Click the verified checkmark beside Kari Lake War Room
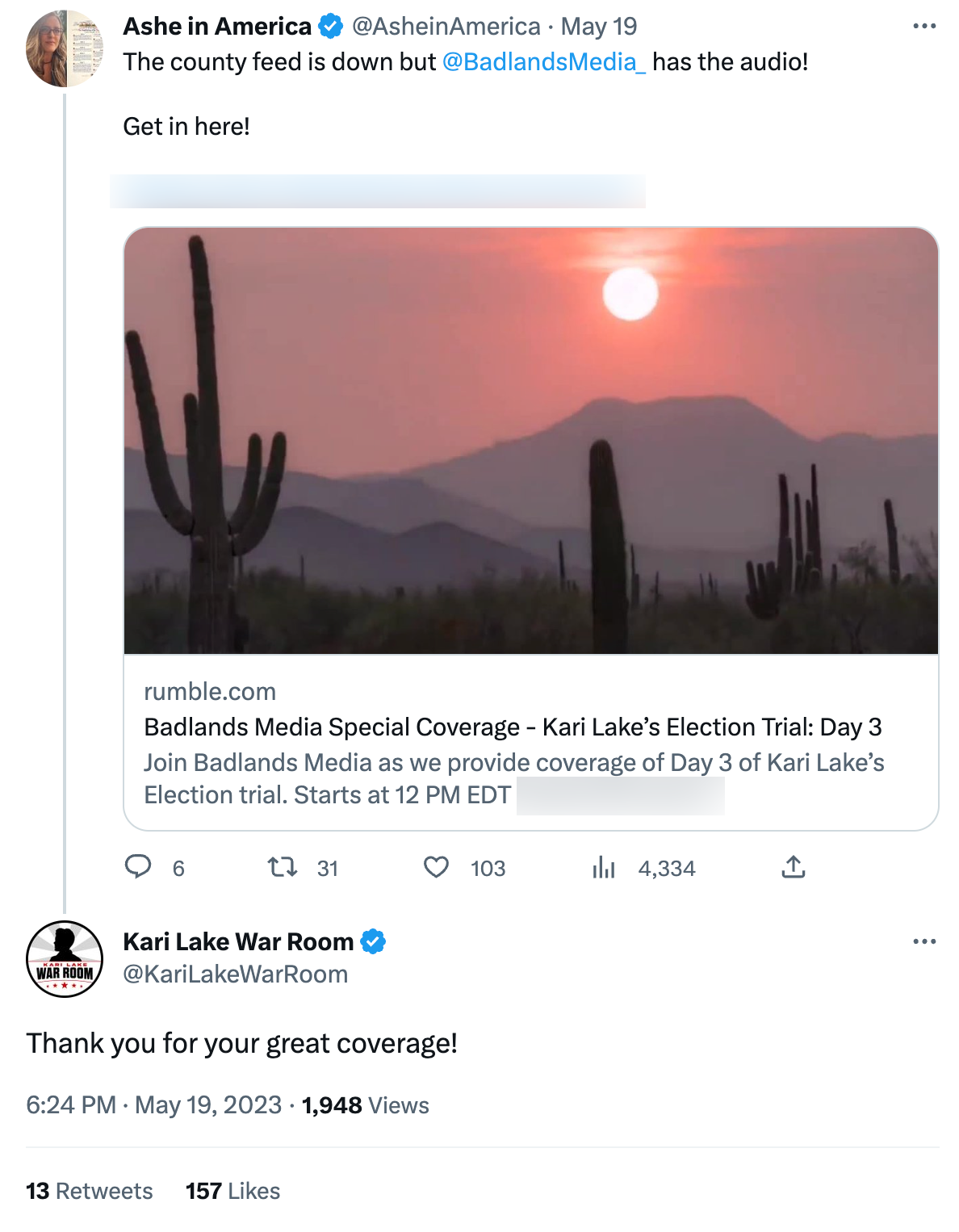This screenshot has width=959, height=1232. coord(374,941)
